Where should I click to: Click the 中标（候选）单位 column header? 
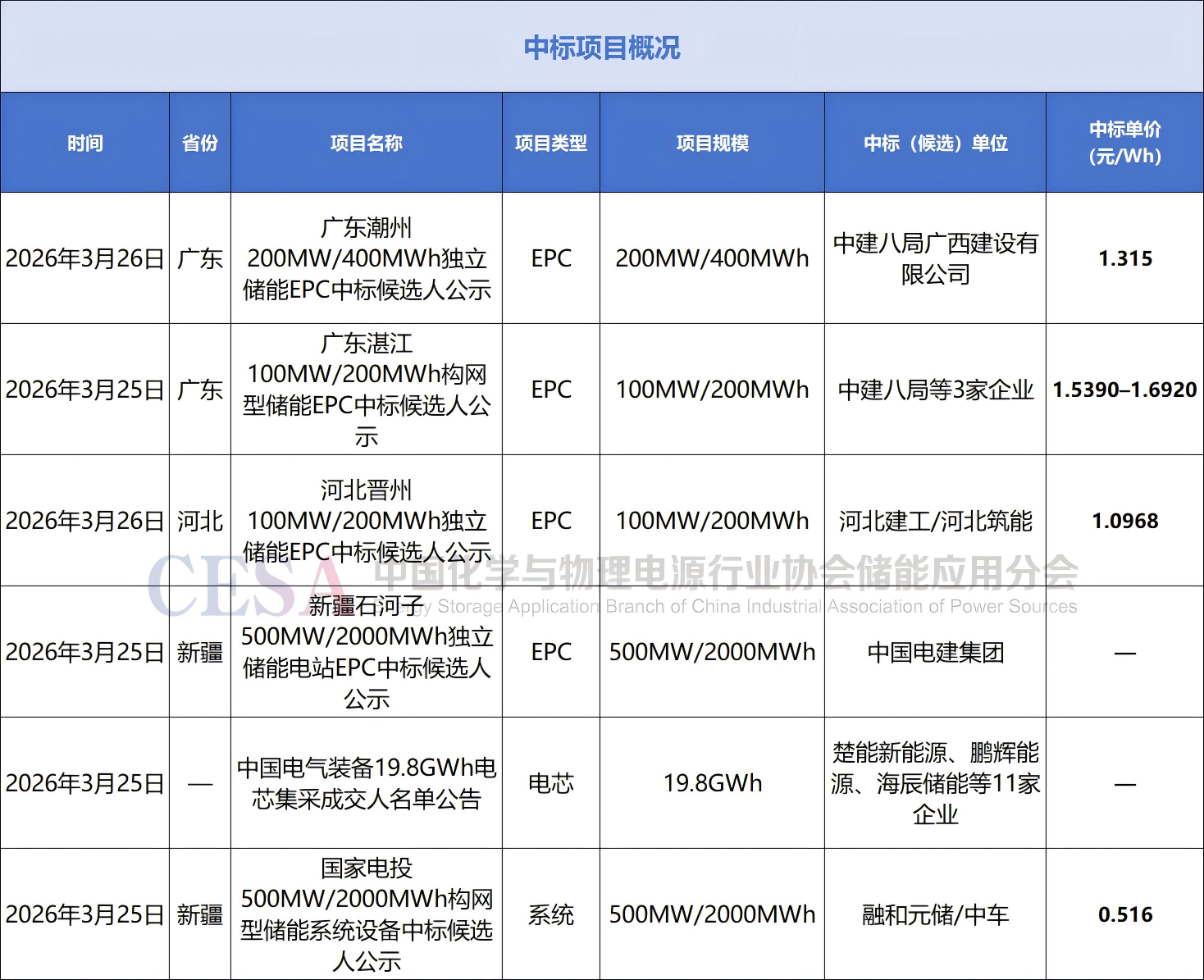click(x=935, y=143)
